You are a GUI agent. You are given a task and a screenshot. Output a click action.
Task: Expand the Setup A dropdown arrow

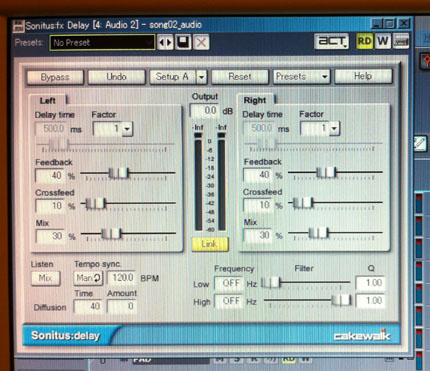[201, 77]
